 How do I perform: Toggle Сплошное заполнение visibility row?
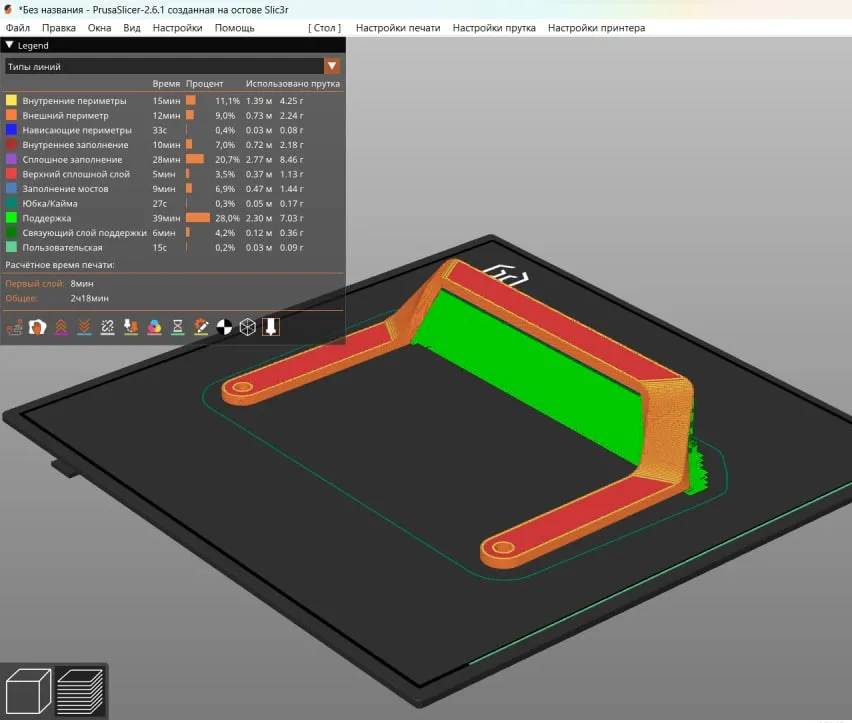point(172,159)
